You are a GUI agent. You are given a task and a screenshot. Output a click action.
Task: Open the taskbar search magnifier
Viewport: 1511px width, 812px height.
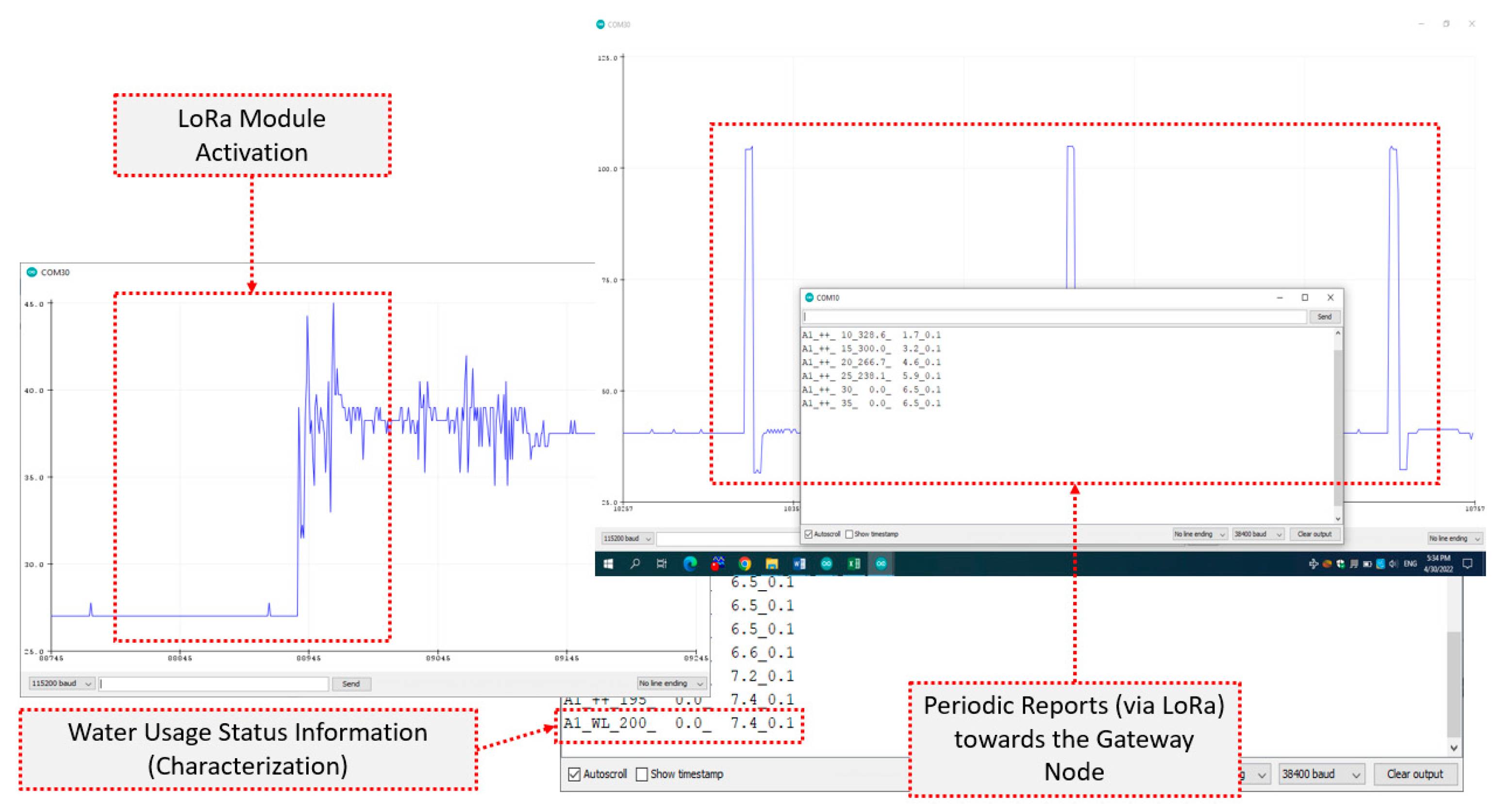[635, 564]
